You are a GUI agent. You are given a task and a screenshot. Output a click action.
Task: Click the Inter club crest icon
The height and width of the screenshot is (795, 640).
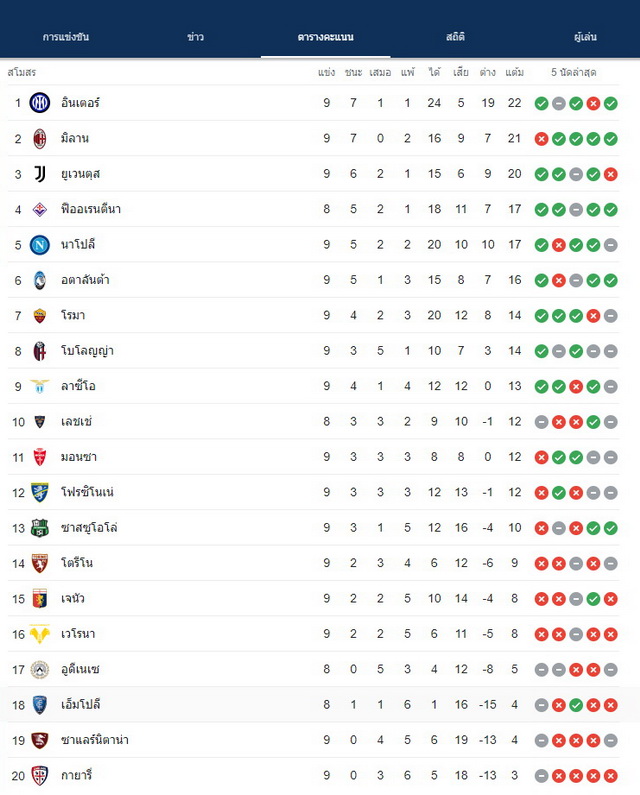[x=40, y=103]
